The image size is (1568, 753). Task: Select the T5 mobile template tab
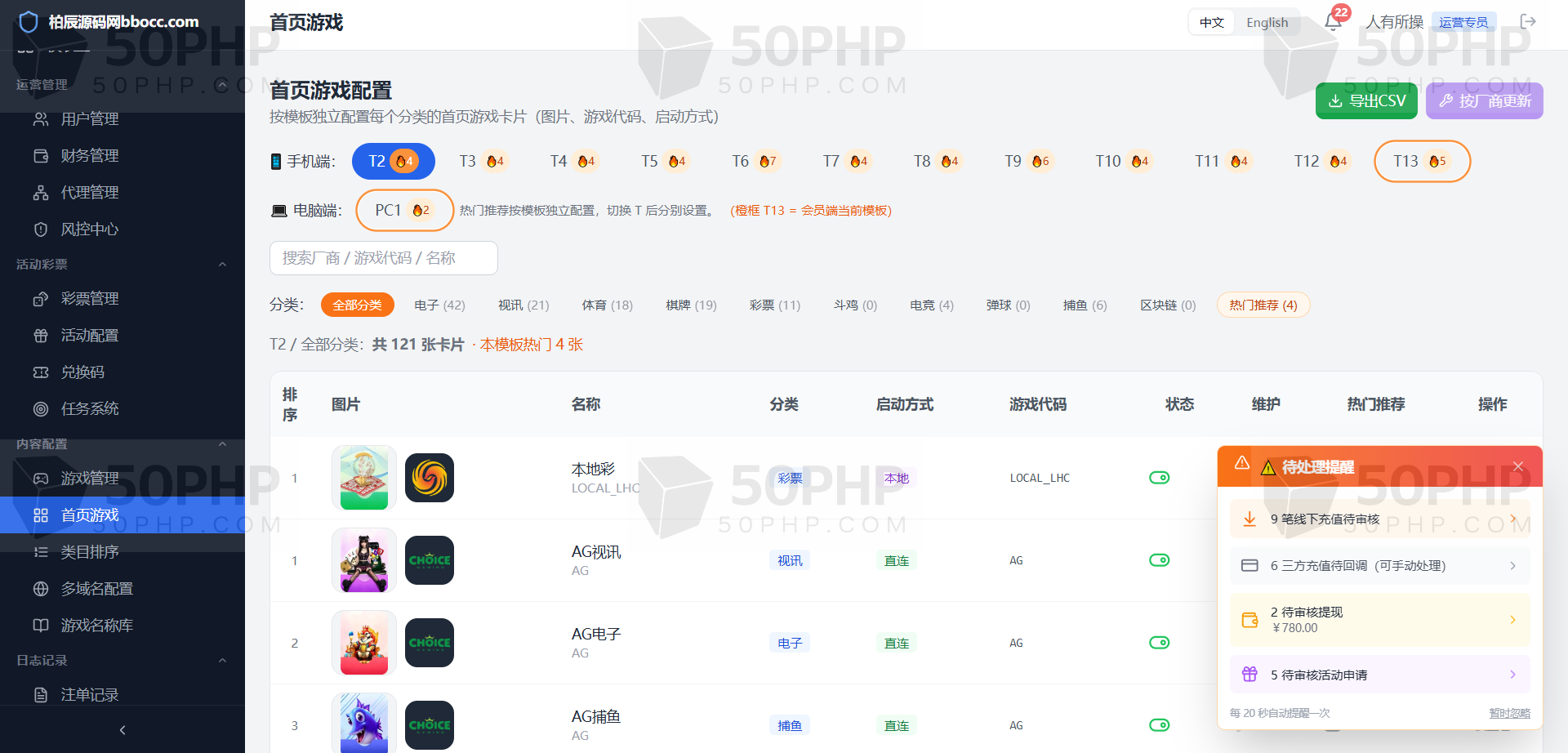pyautogui.click(x=665, y=161)
